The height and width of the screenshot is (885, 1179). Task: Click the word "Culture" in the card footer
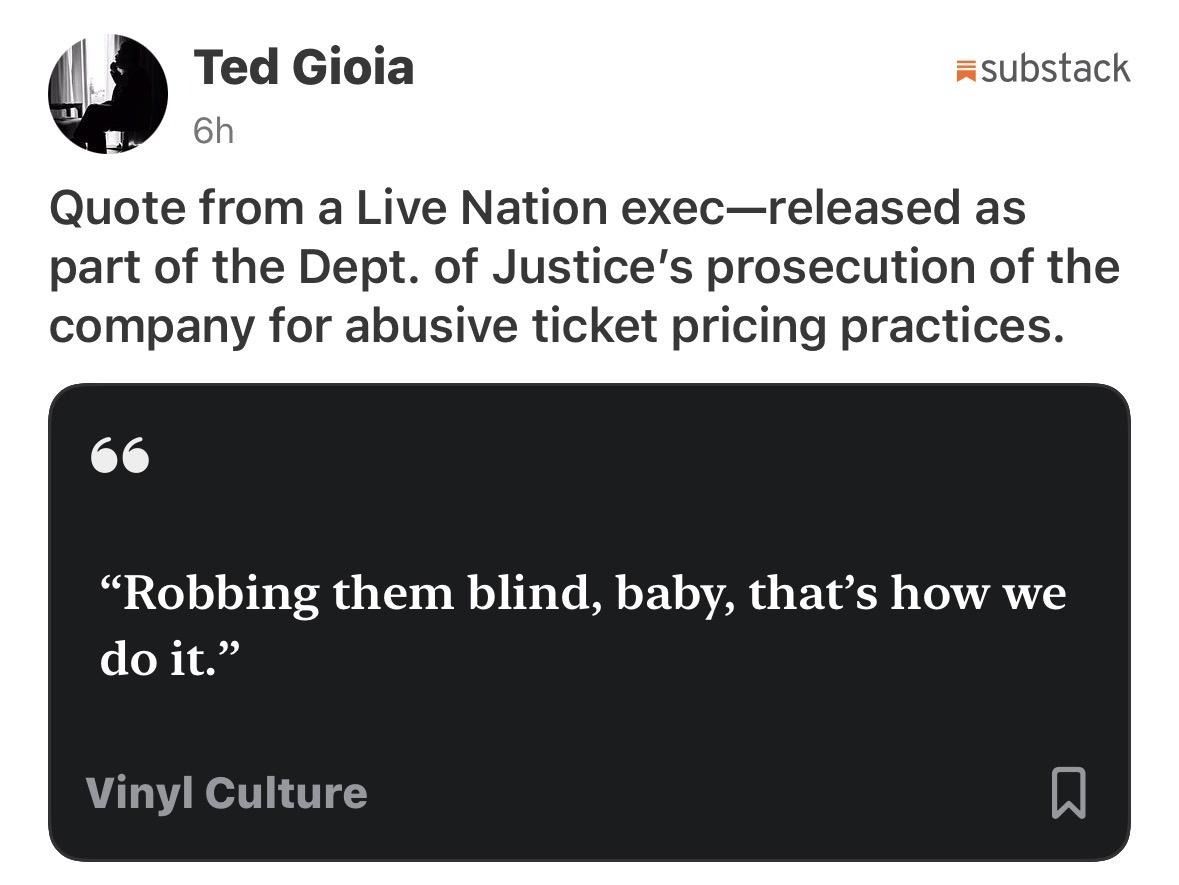pyautogui.click(x=286, y=793)
